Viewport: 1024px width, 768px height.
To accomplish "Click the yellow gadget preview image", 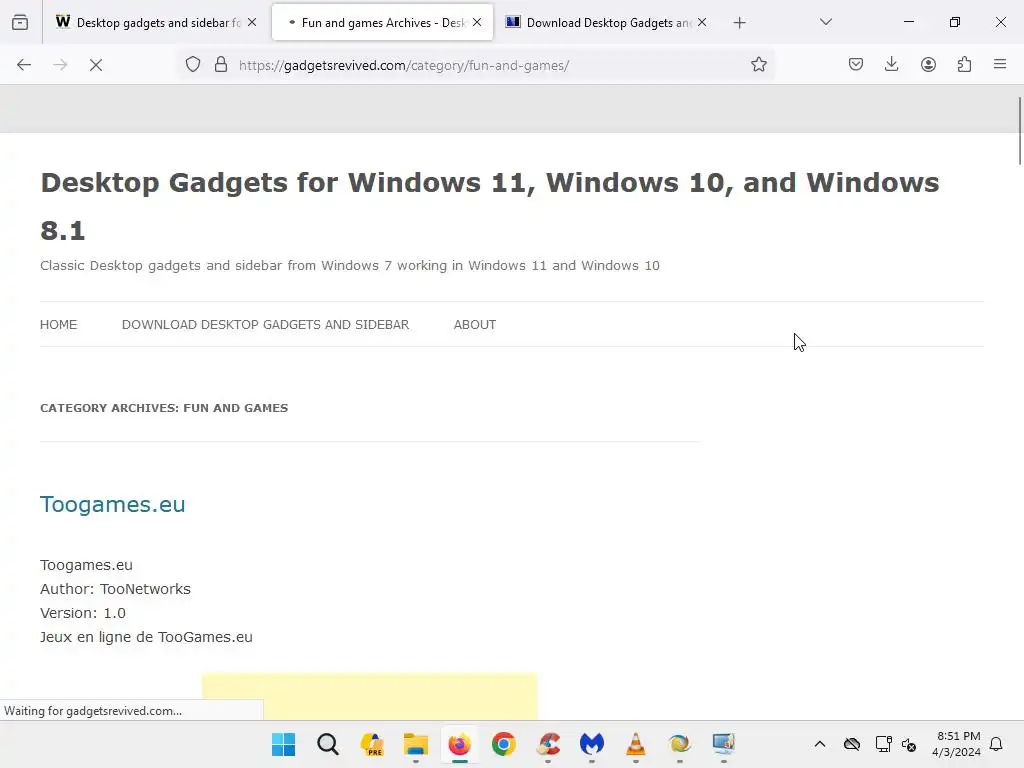I will click(370, 696).
